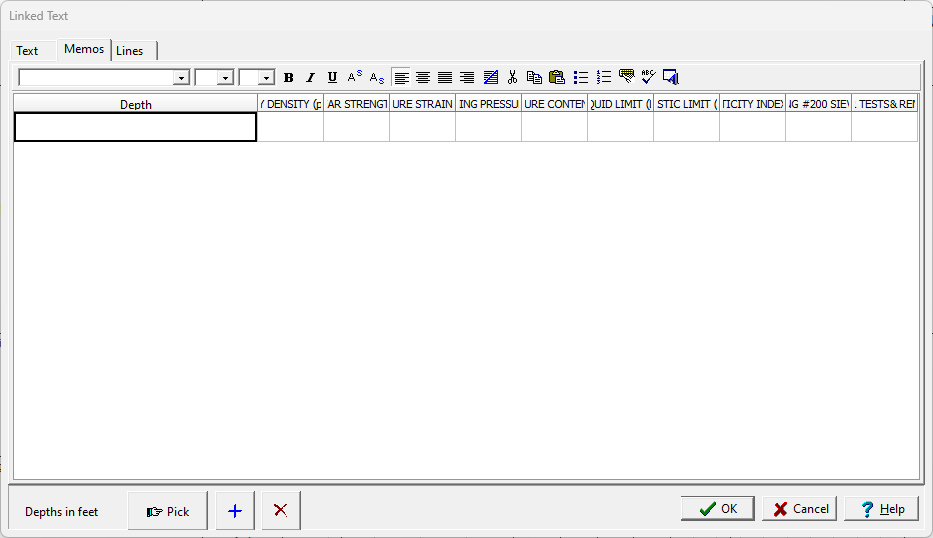
Task: Paste from clipboard
Action: pos(557,77)
